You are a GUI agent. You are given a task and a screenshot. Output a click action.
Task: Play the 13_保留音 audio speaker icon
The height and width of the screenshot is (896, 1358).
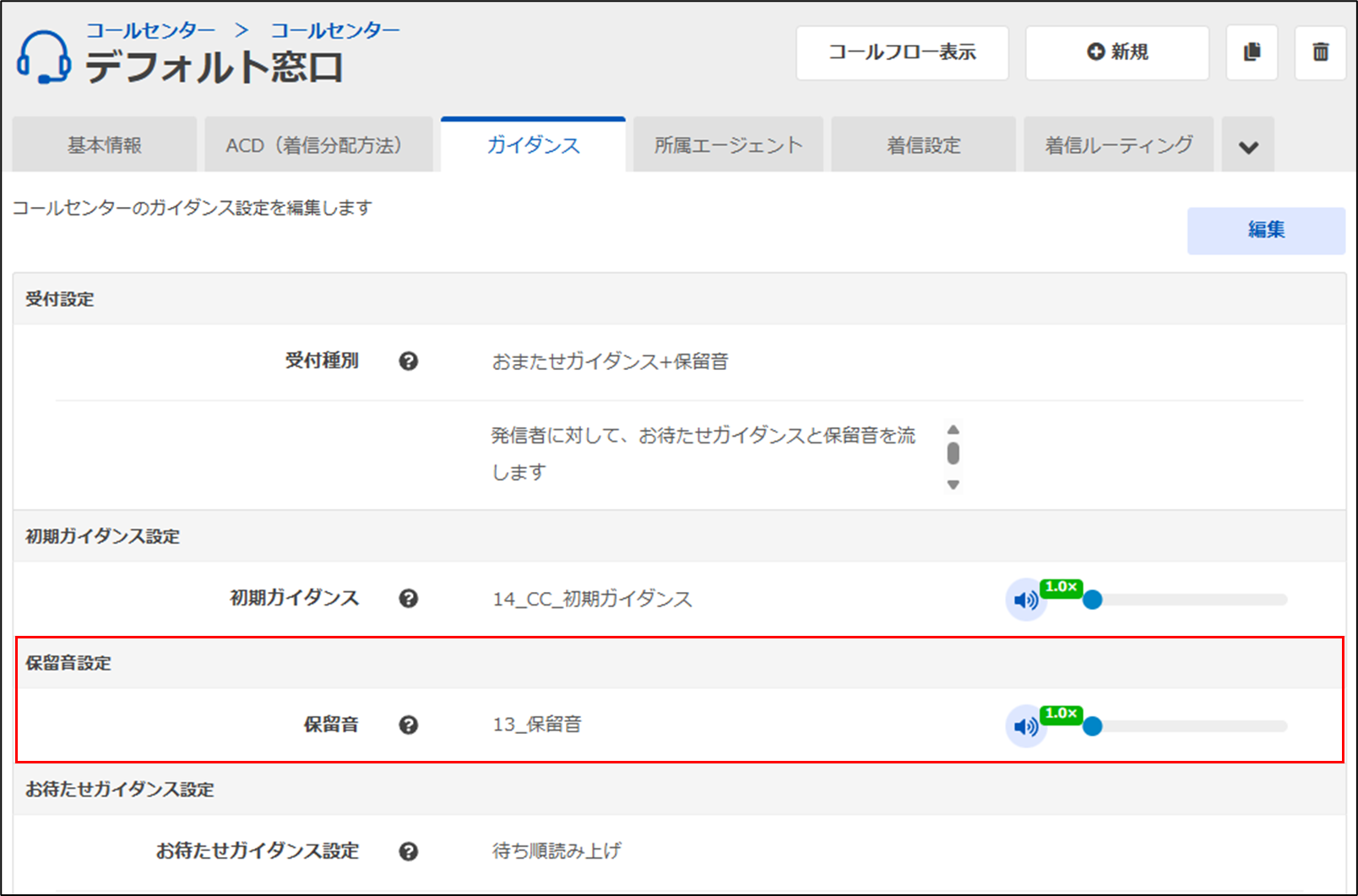click(x=1025, y=726)
